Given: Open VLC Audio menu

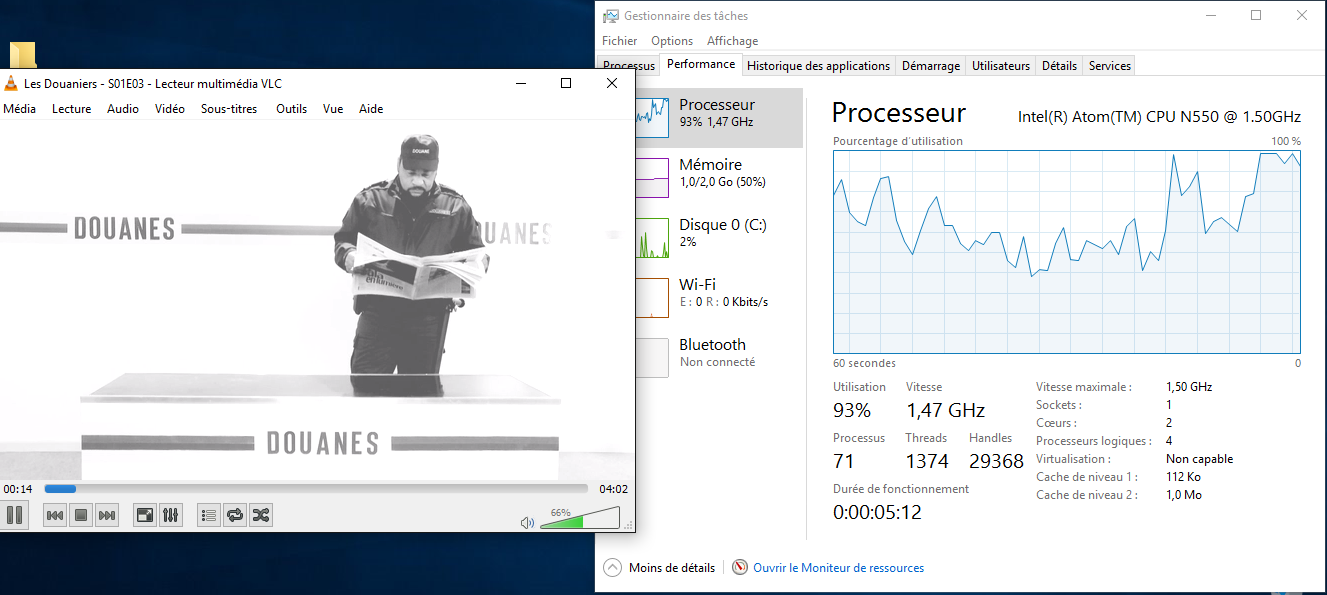Looking at the screenshot, I should (123, 109).
